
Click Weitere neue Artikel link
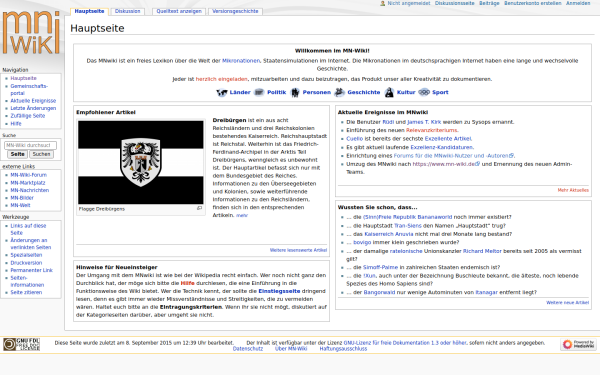point(567,302)
